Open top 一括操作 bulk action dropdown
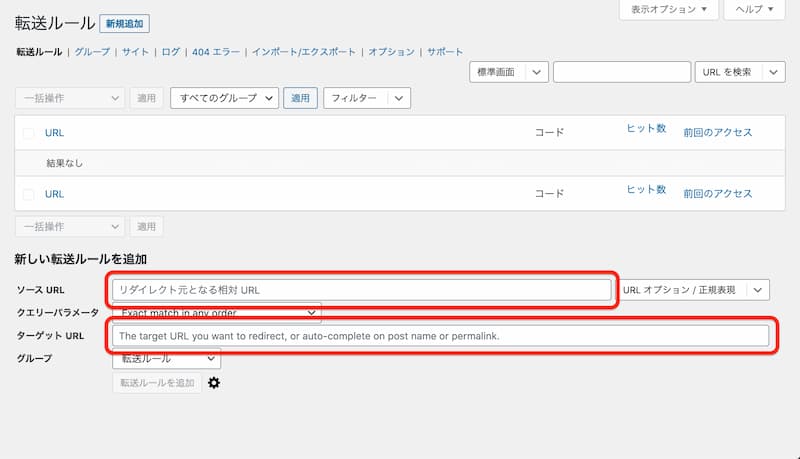 pyautogui.click(x=70, y=98)
